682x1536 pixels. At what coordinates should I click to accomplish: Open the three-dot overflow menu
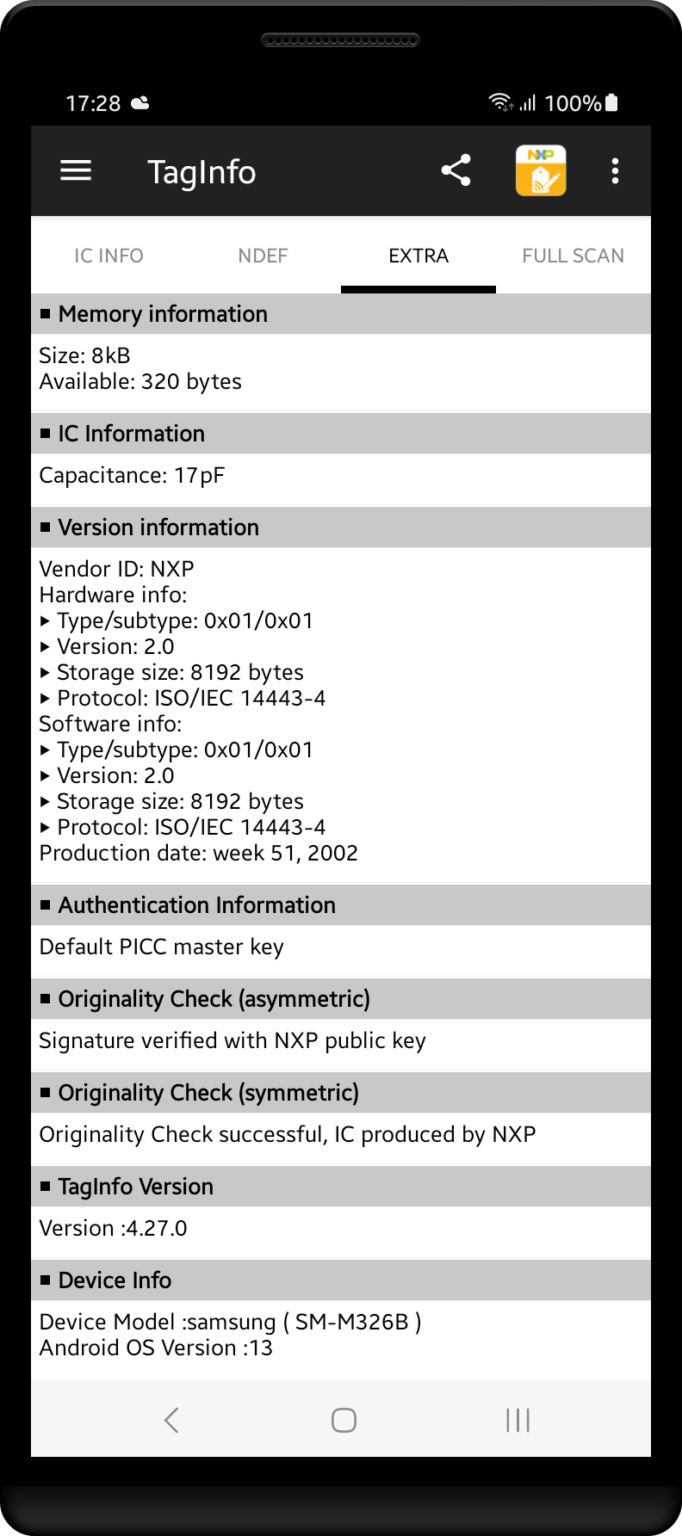click(615, 171)
